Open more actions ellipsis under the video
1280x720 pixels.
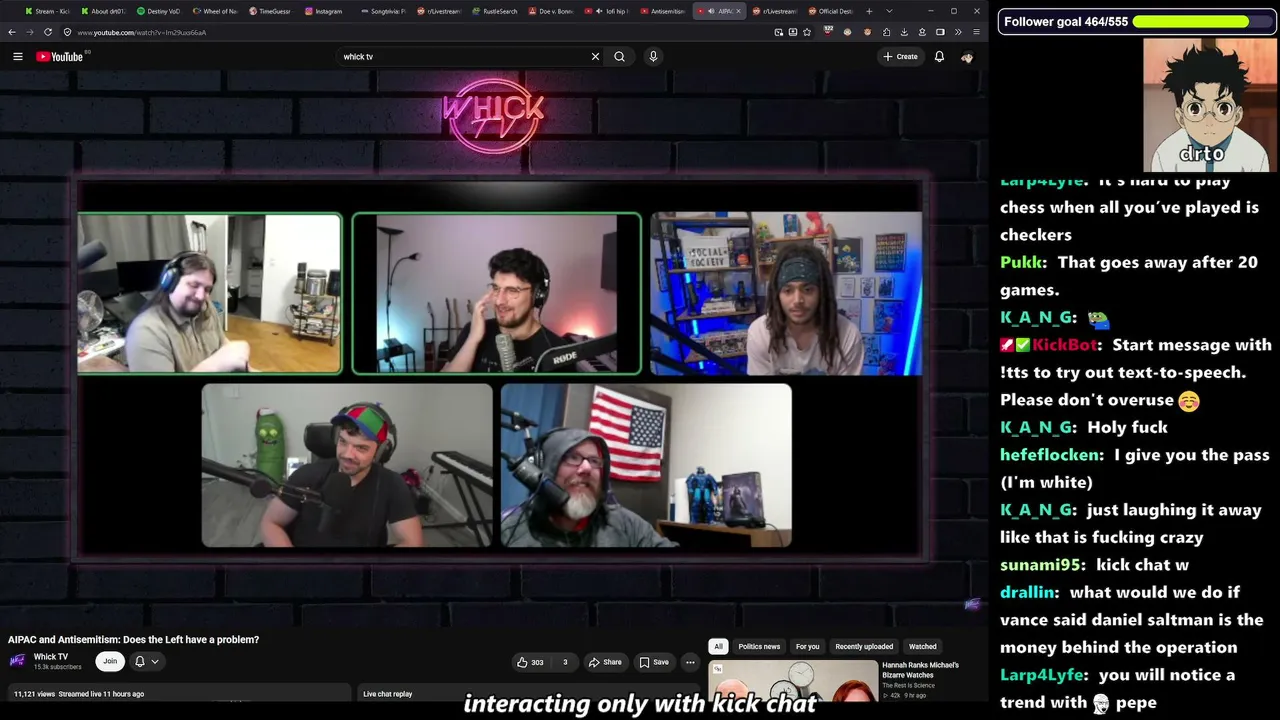click(690, 662)
